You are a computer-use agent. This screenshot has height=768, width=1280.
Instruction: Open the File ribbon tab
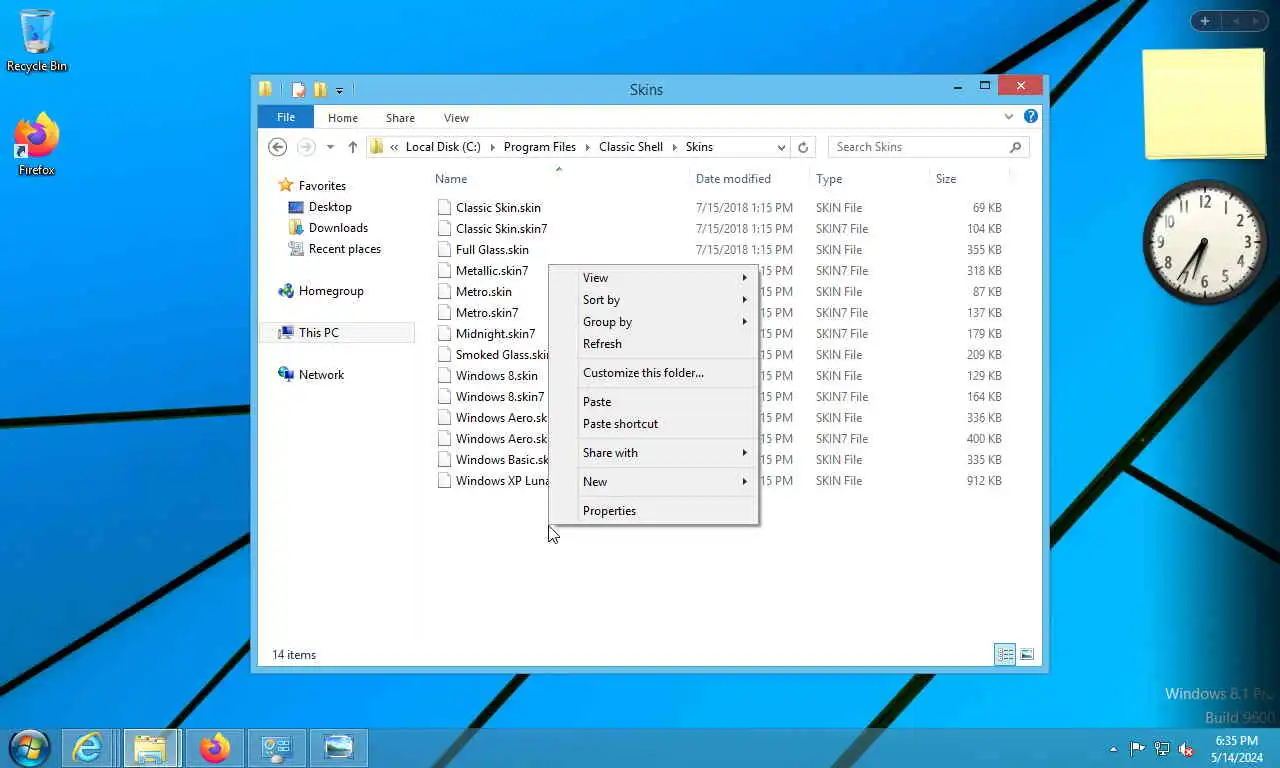[x=286, y=117]
